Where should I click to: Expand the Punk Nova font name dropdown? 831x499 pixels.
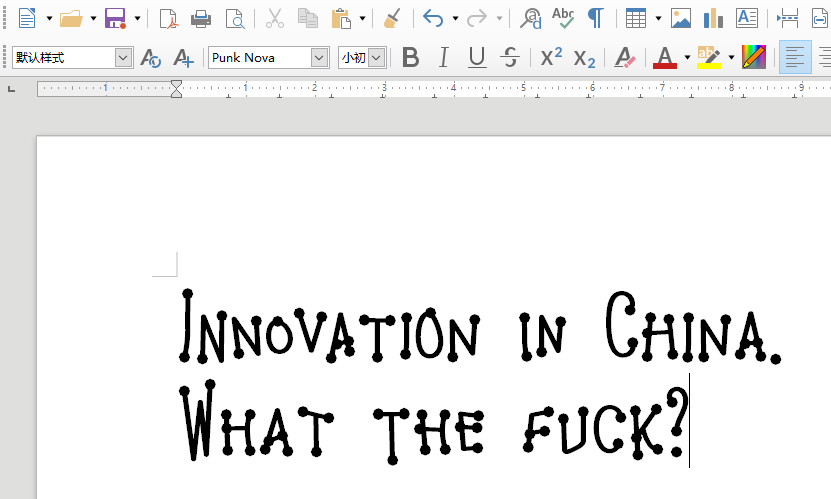click(x=319, y=58)
